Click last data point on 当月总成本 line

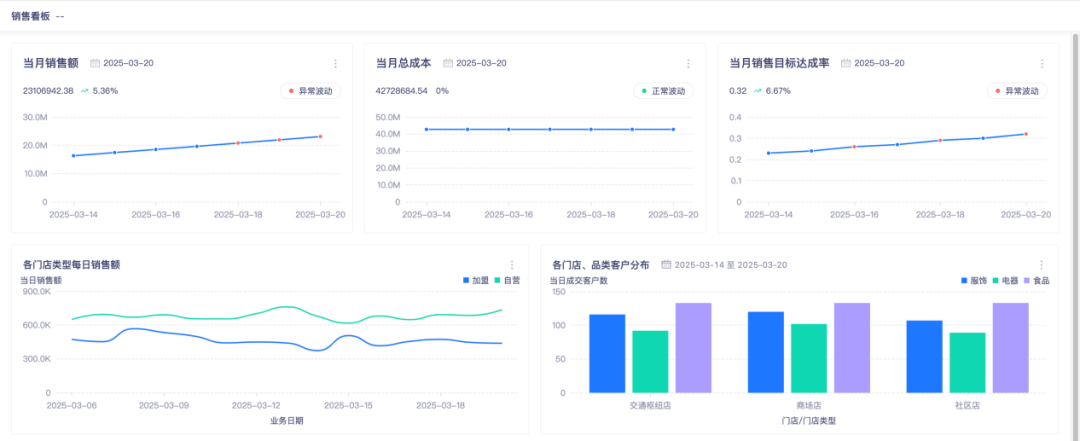pos(673,130)
